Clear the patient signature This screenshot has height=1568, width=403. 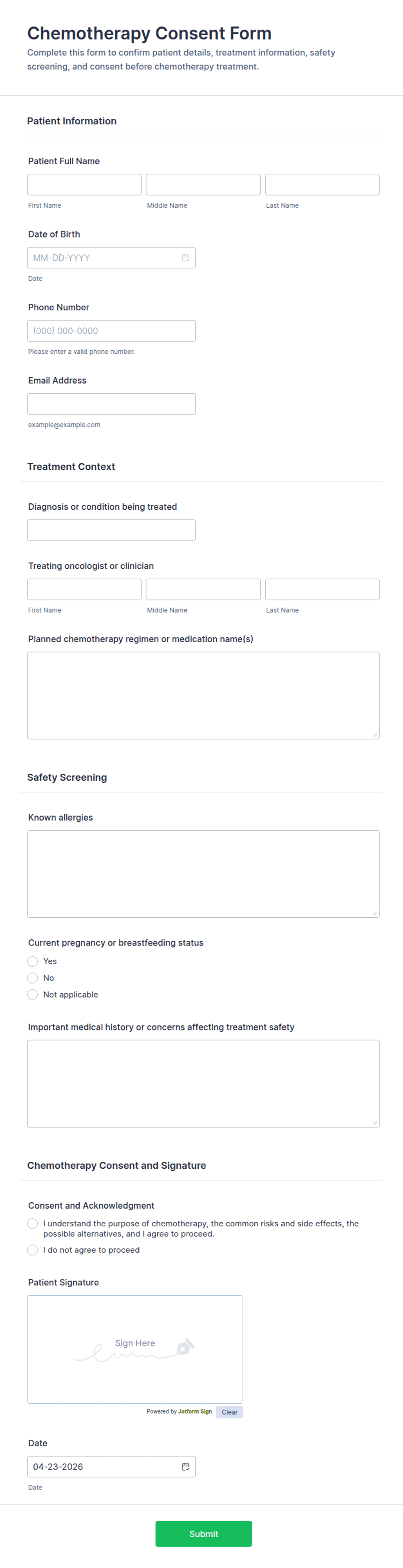coord(230,1411)
